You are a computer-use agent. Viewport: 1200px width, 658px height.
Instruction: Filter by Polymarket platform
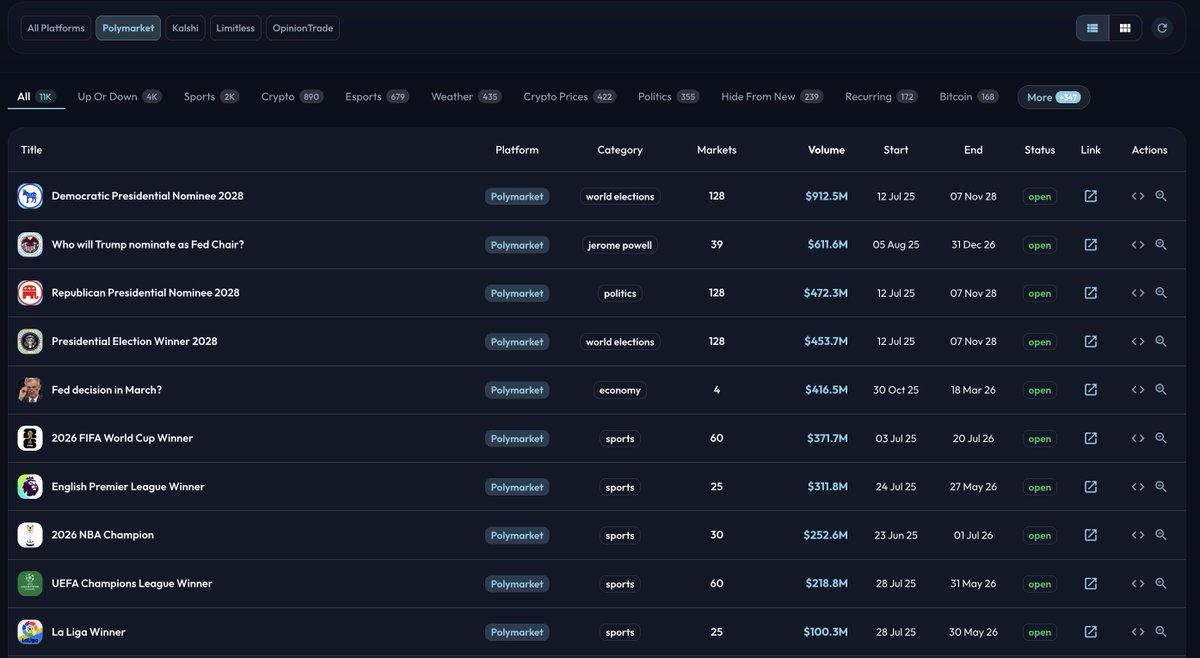coord(128,28)
